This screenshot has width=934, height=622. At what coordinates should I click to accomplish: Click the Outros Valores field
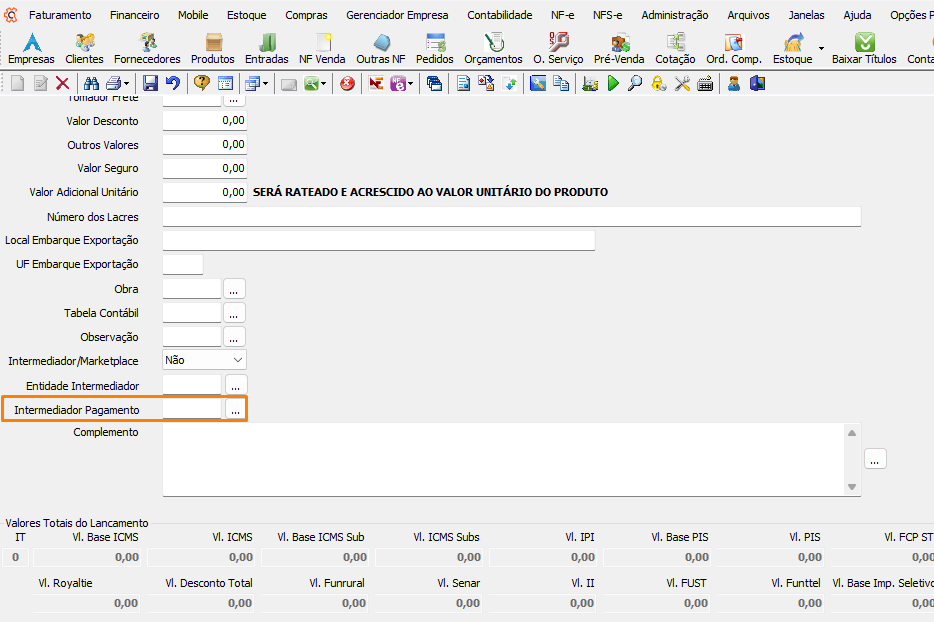(204, 144)
